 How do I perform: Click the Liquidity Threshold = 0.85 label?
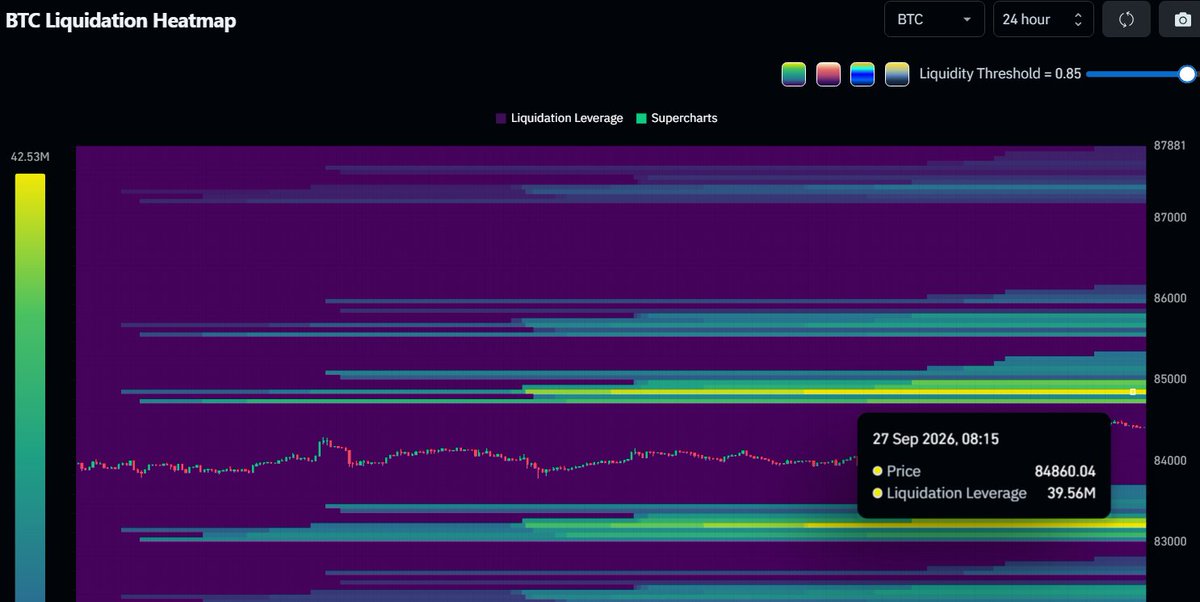tap(1000, 74)
